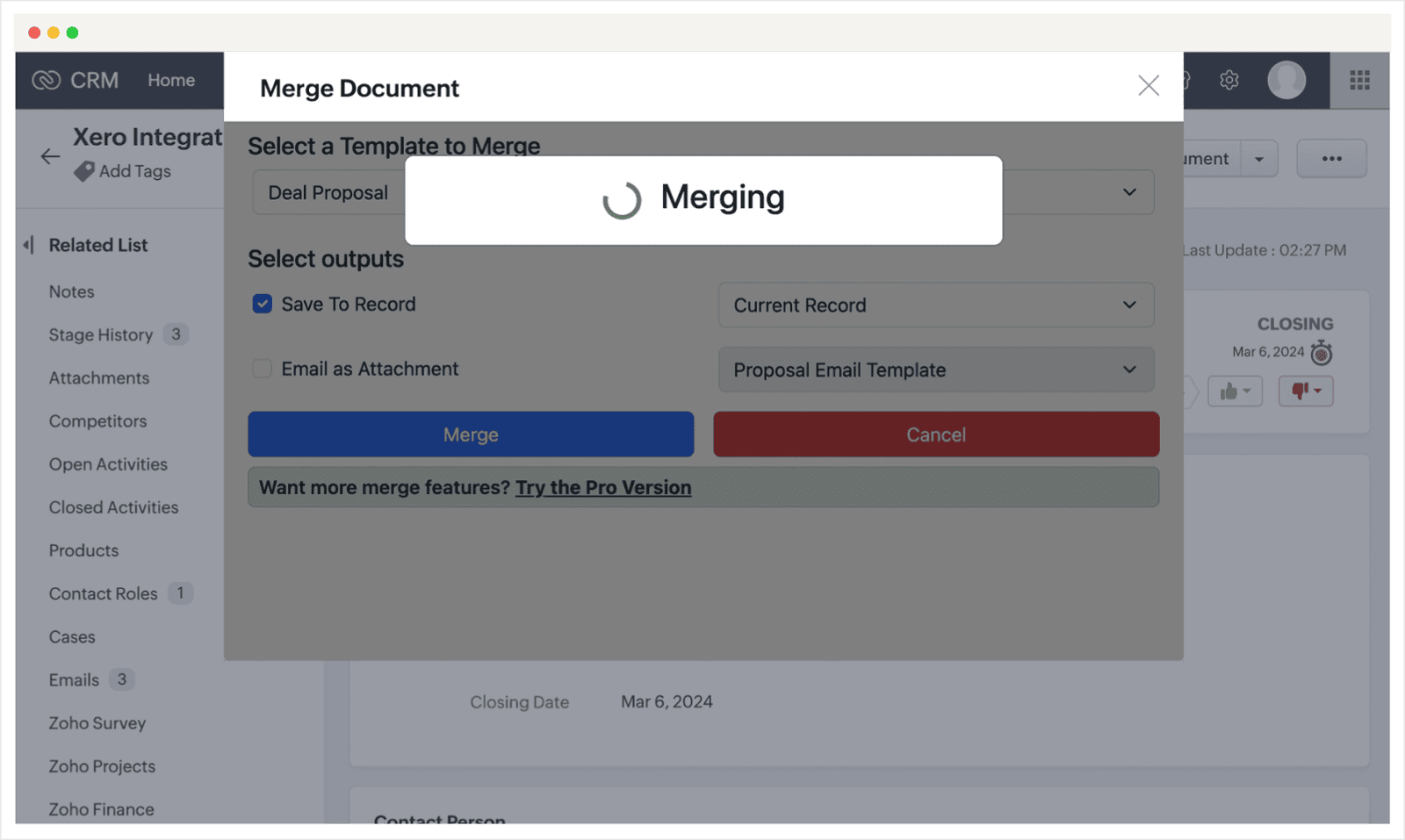This screenshot has height=840, width=1405.
Task: Click the Add Tags tag icon
Action: pos(84,171)
